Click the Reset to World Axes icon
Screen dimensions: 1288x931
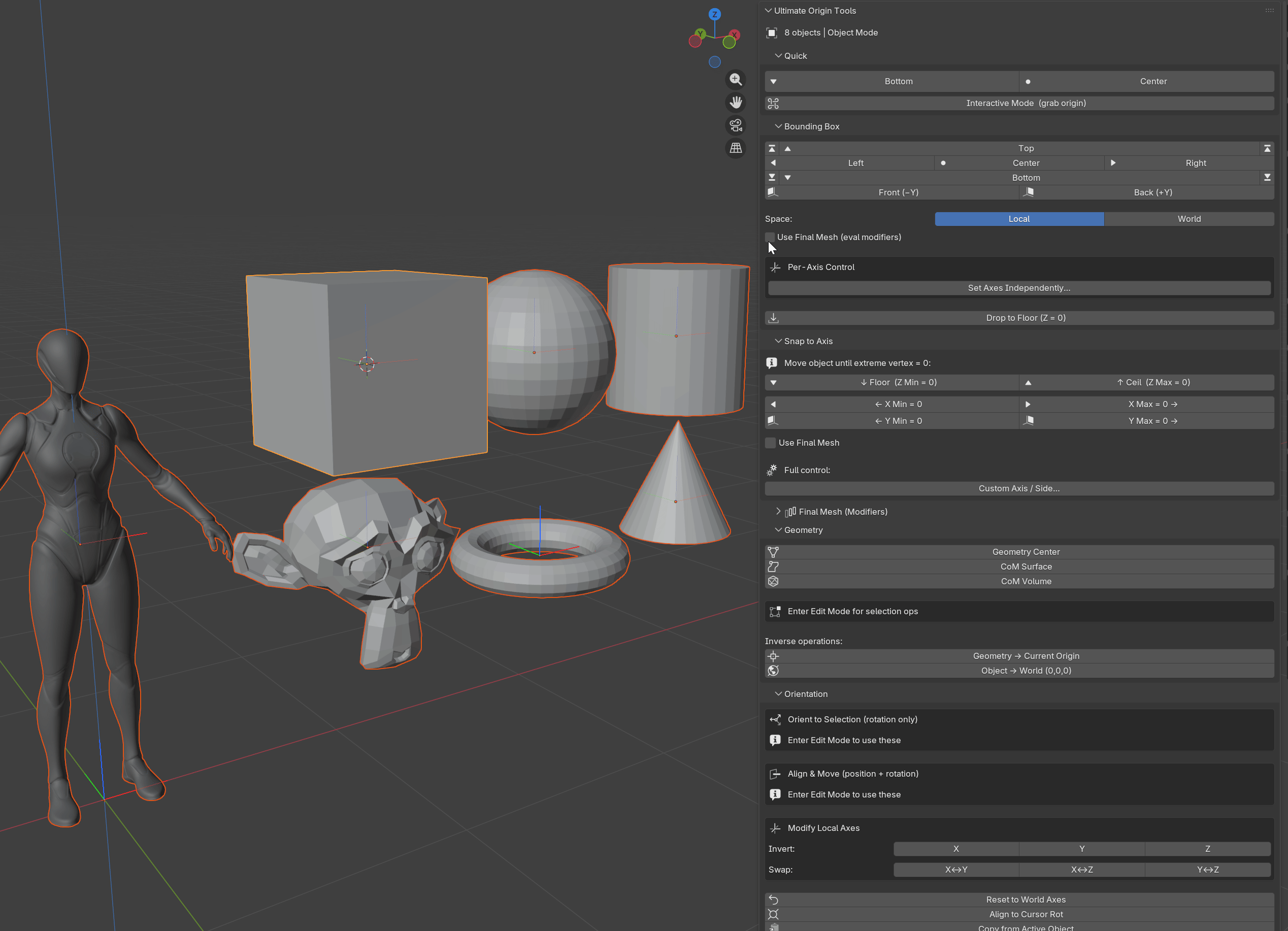tap(773, 900)
